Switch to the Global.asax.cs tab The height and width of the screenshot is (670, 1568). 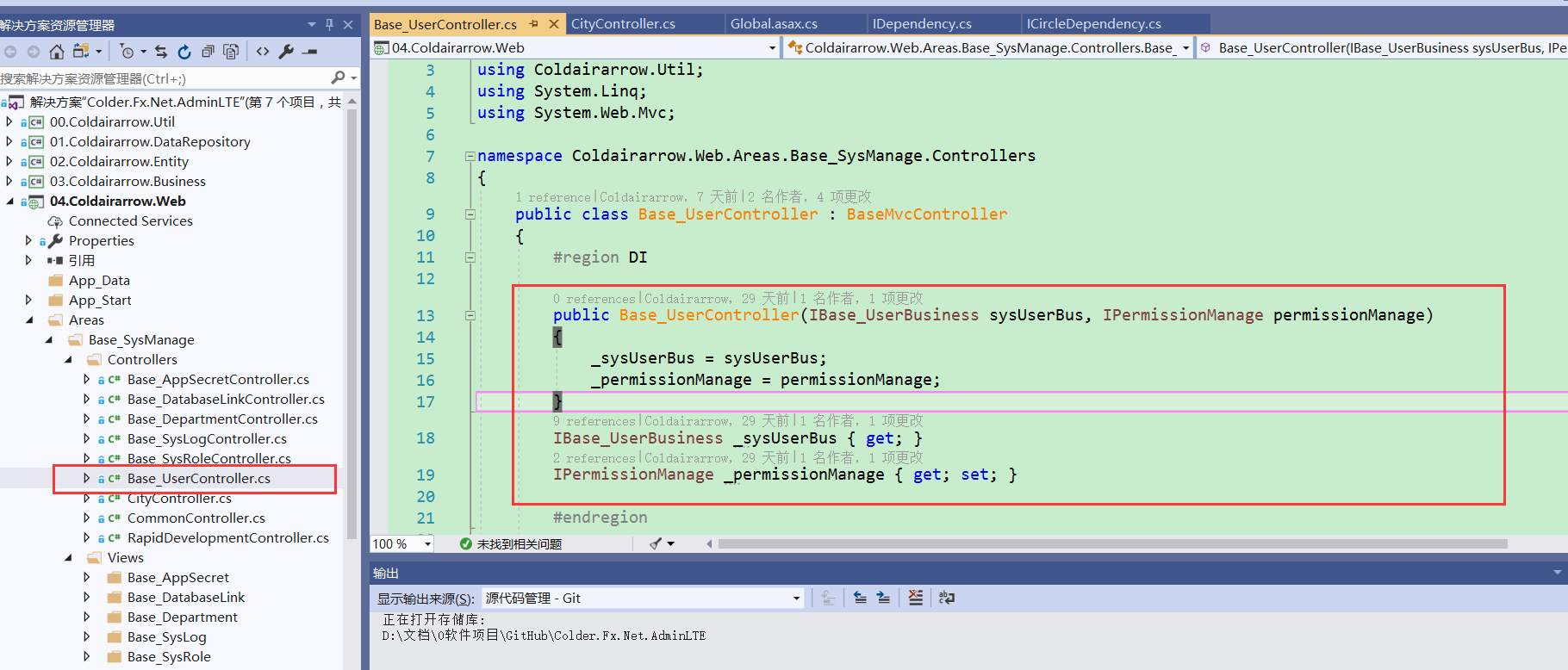click(774, 24)
